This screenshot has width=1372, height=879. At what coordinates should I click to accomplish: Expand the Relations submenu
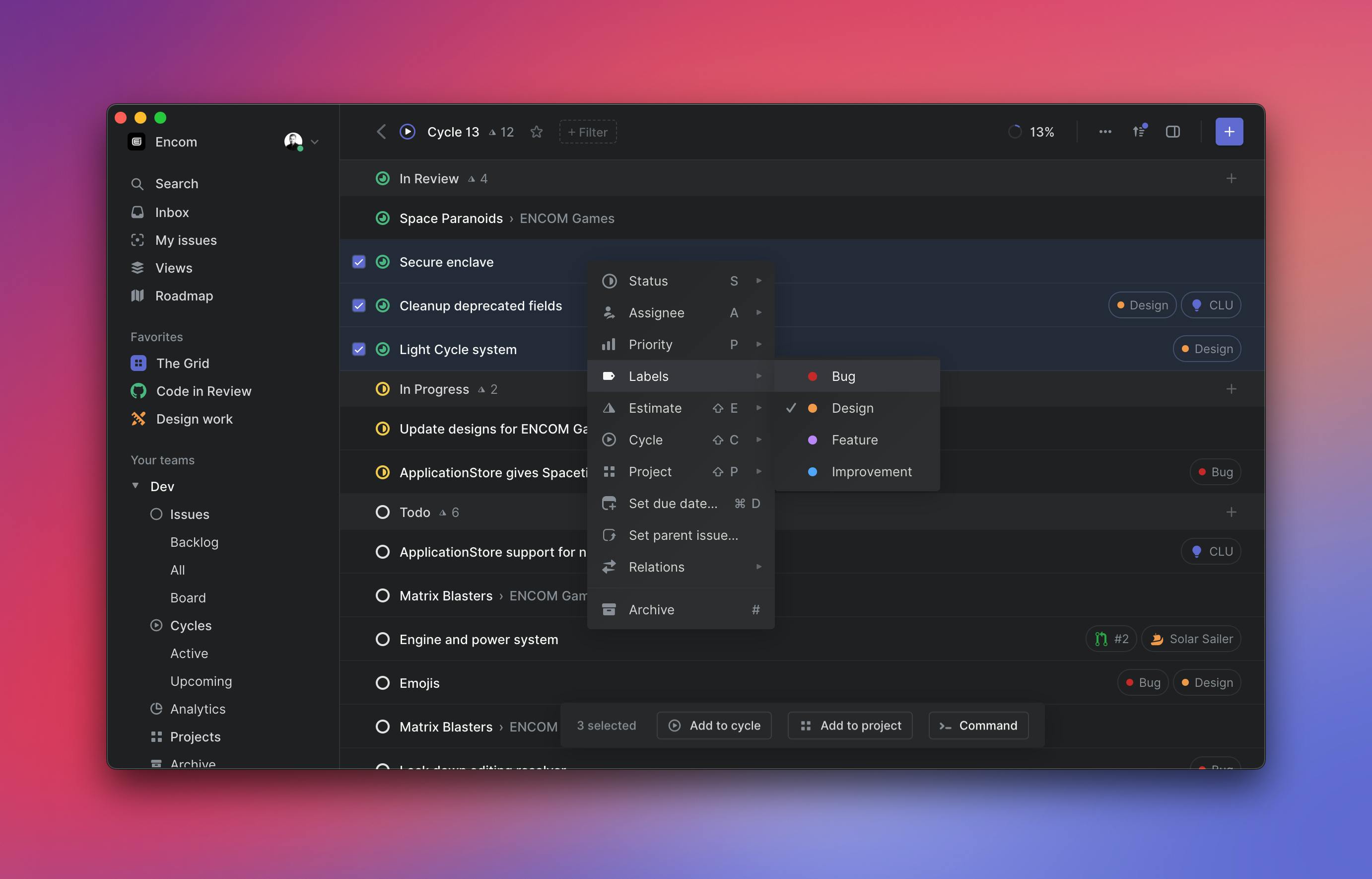point(681,567)
